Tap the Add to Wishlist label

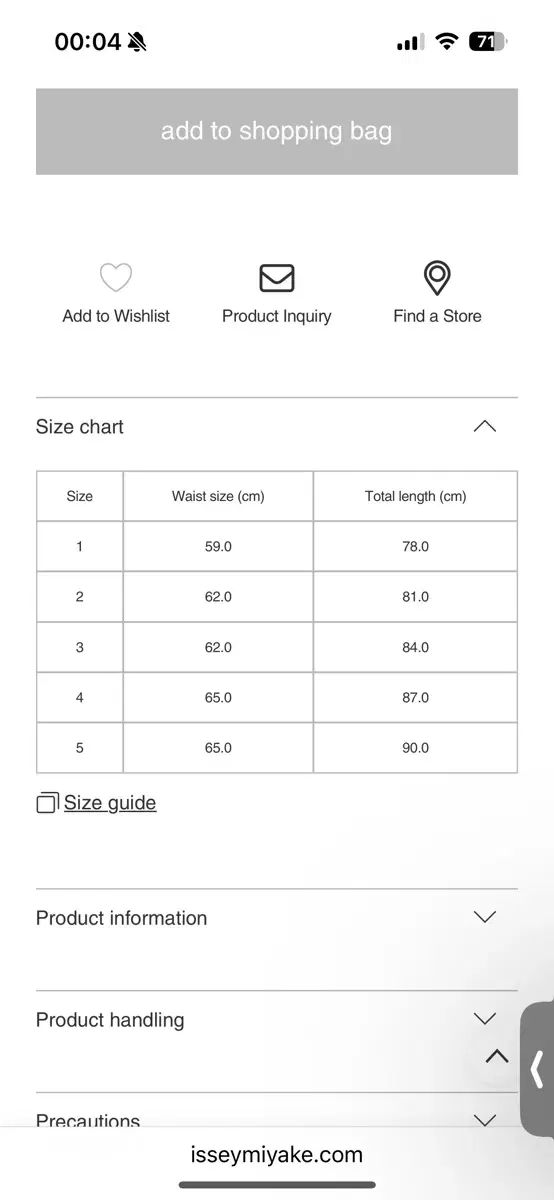tap(116, 316)
